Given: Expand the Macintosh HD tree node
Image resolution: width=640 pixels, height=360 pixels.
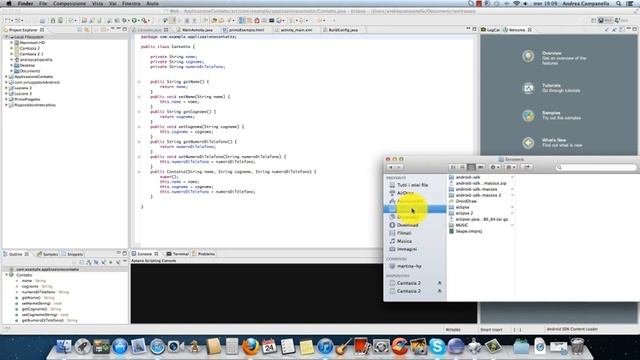Looking at the screenshot, I should click(12, 42).
